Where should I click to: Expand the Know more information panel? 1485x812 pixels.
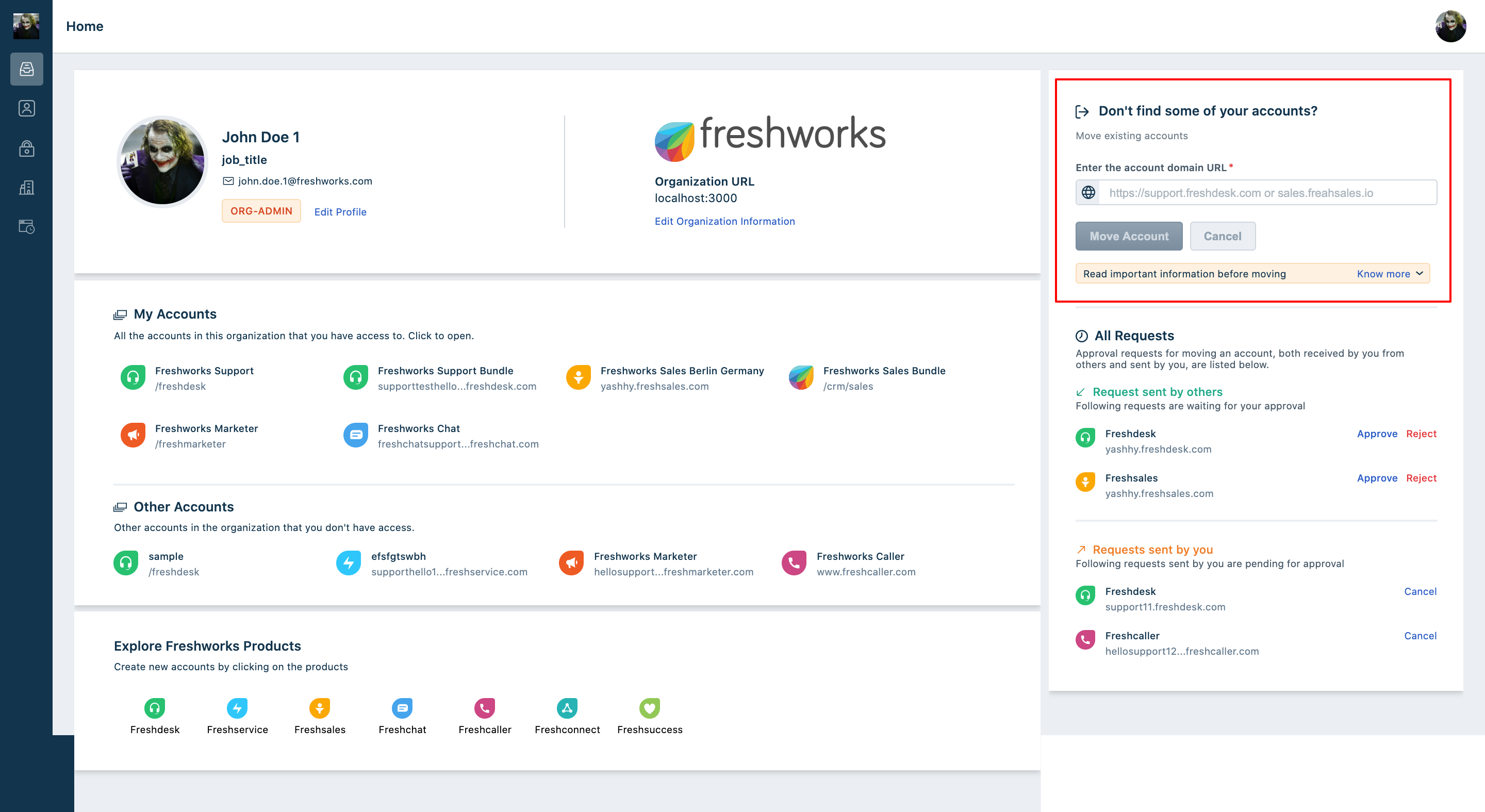1389,273
